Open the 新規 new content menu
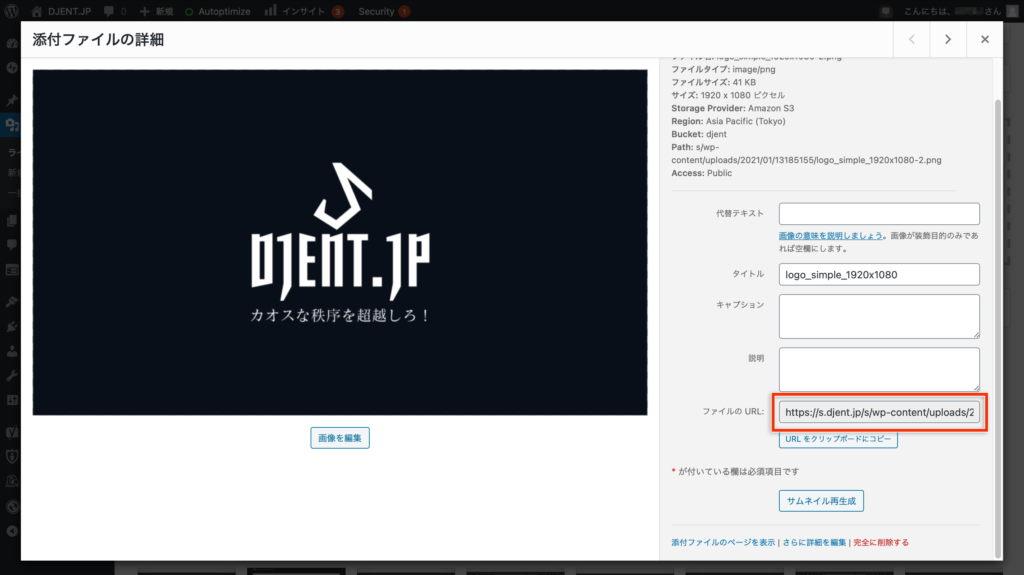The height and width of the screenshot is (575, 1024). point(156,11)
